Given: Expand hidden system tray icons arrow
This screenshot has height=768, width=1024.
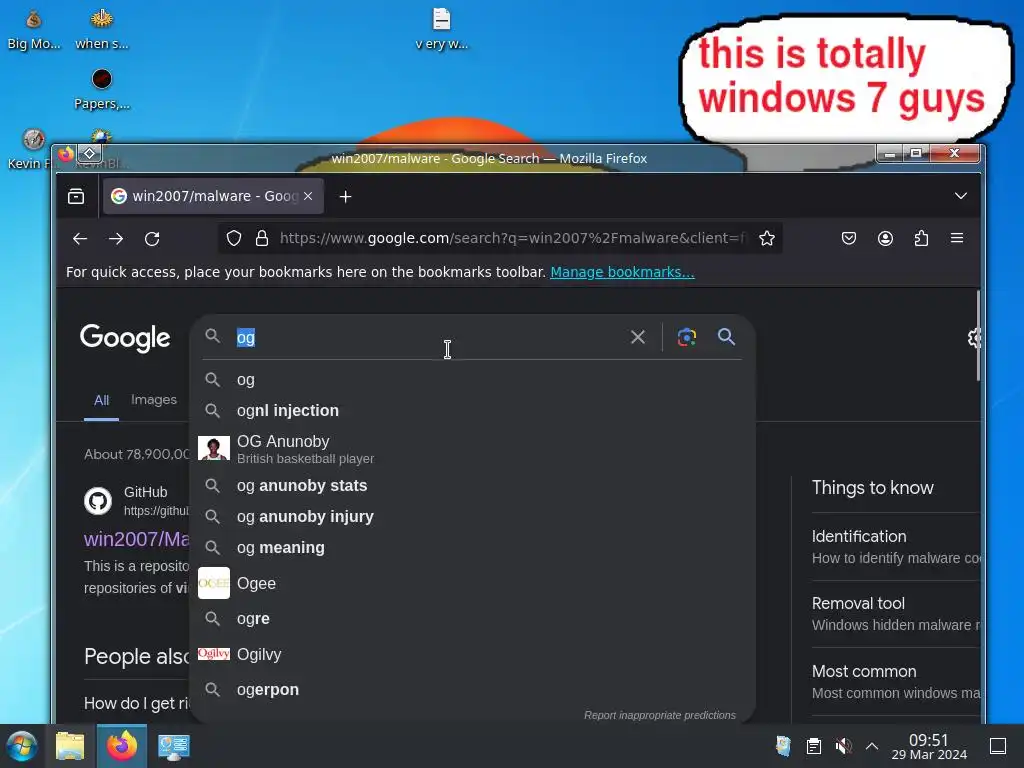Looking at the screenshot, I should 872,746.
